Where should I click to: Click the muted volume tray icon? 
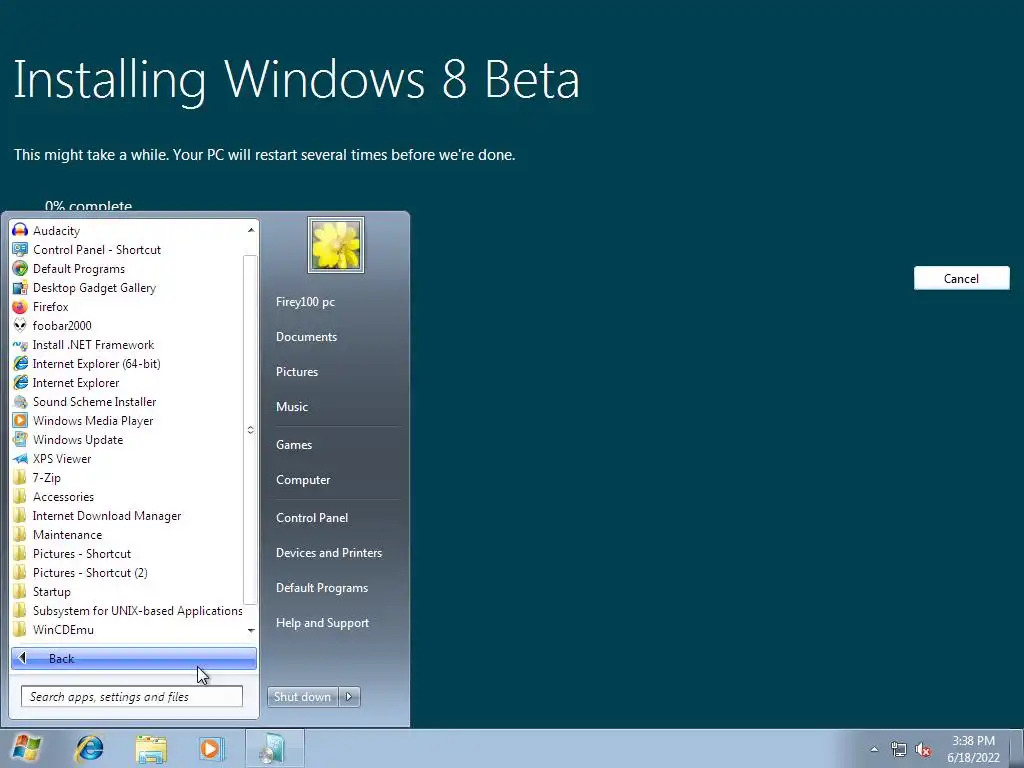[923, 749]
